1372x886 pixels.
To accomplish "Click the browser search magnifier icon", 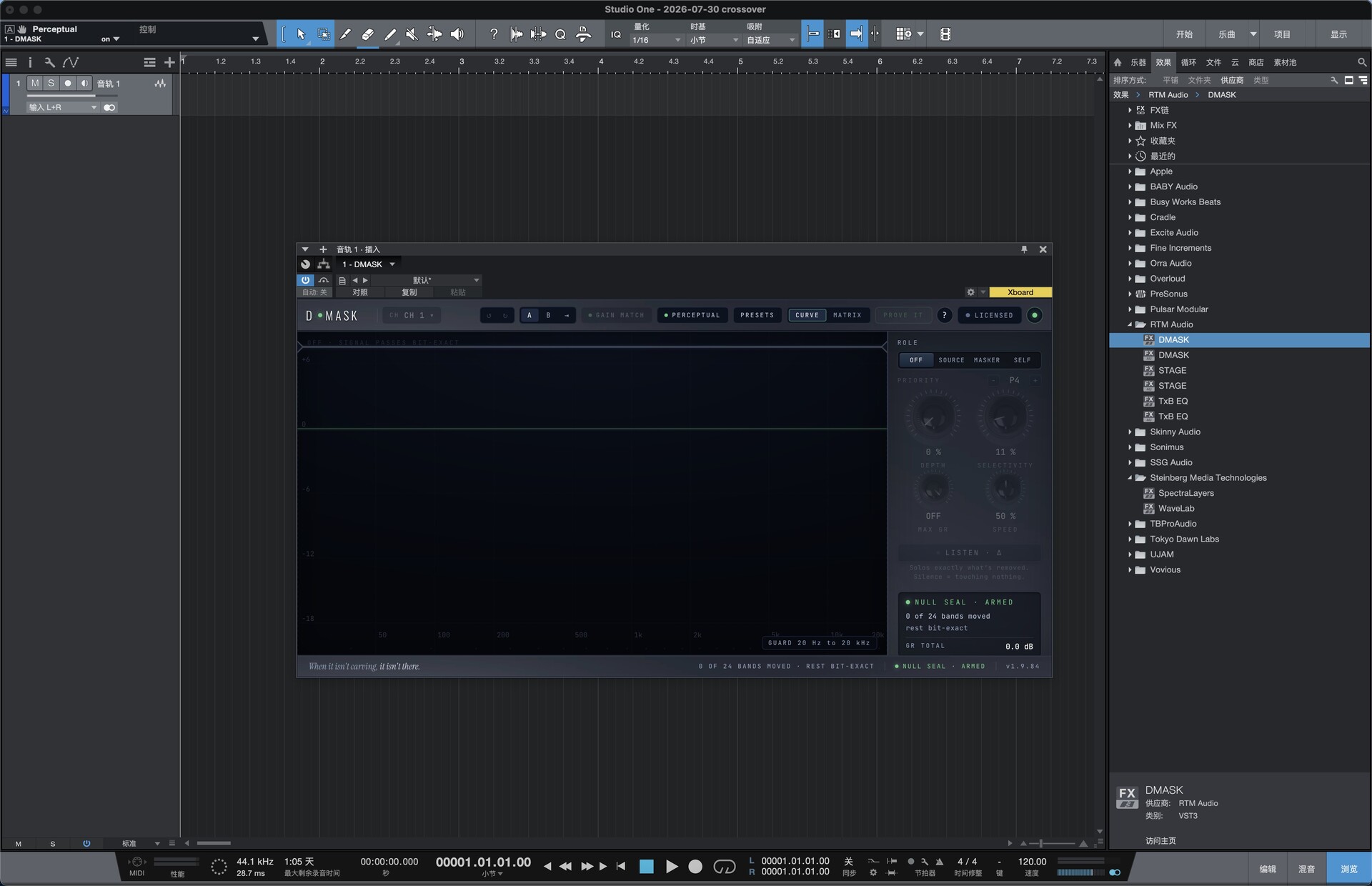I will pyautogui.click(x=1362, y=62).
